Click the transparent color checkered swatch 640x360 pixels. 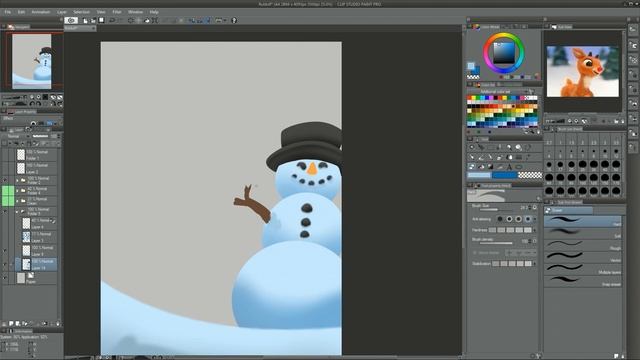coord(530,175)
